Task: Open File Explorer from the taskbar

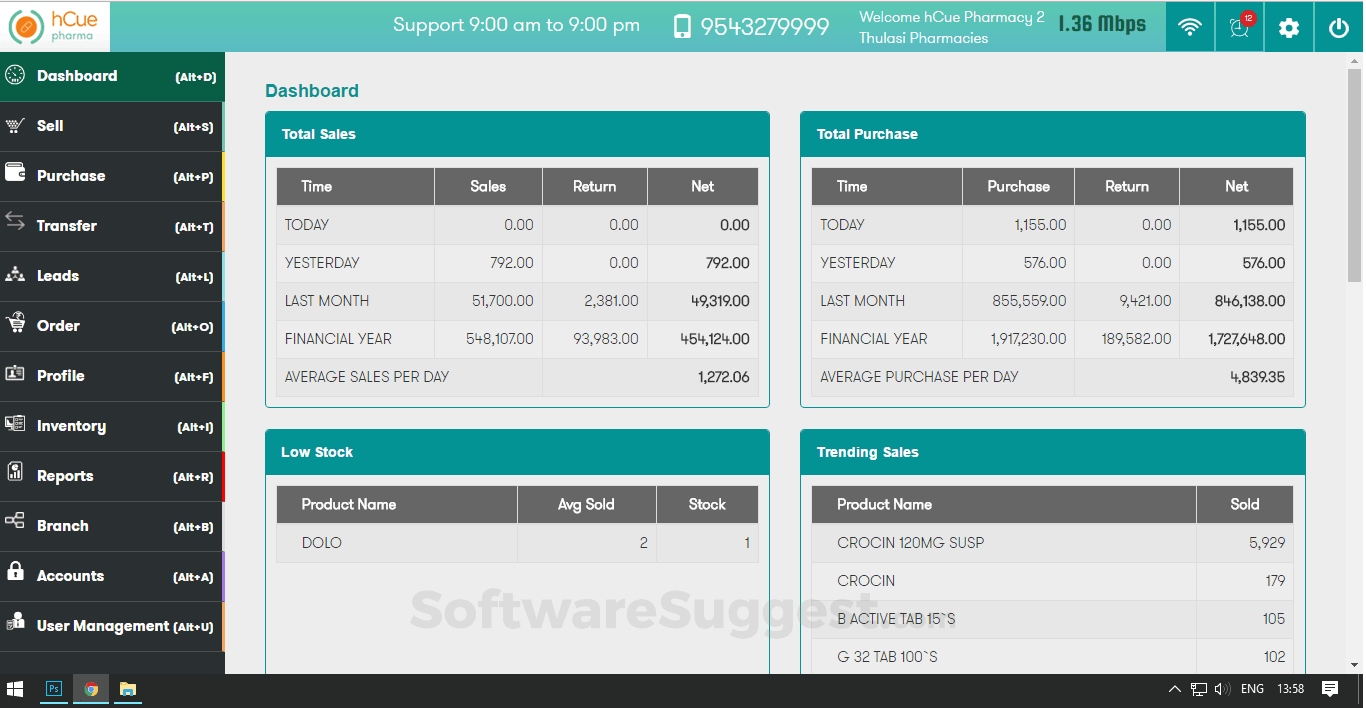Action: point(127,689)
